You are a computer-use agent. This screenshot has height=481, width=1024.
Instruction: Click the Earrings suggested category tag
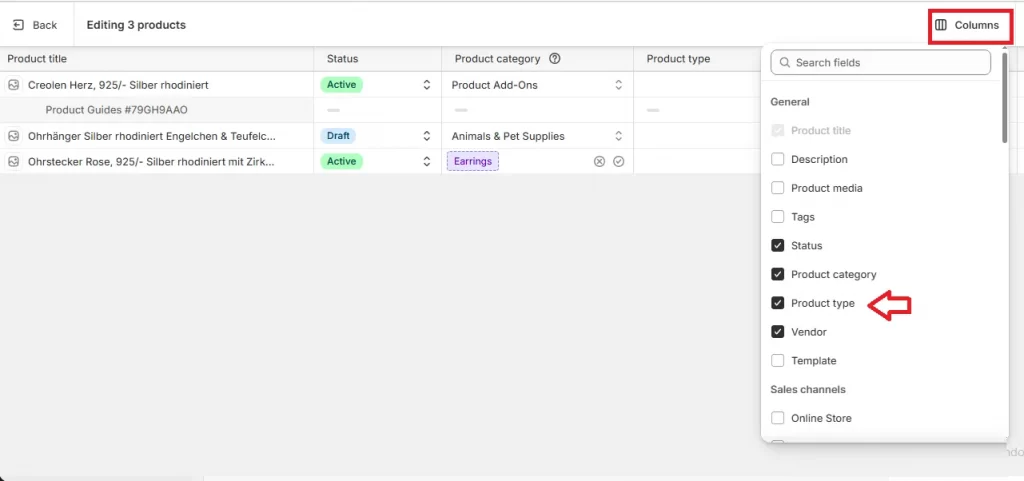click(473, 161)
